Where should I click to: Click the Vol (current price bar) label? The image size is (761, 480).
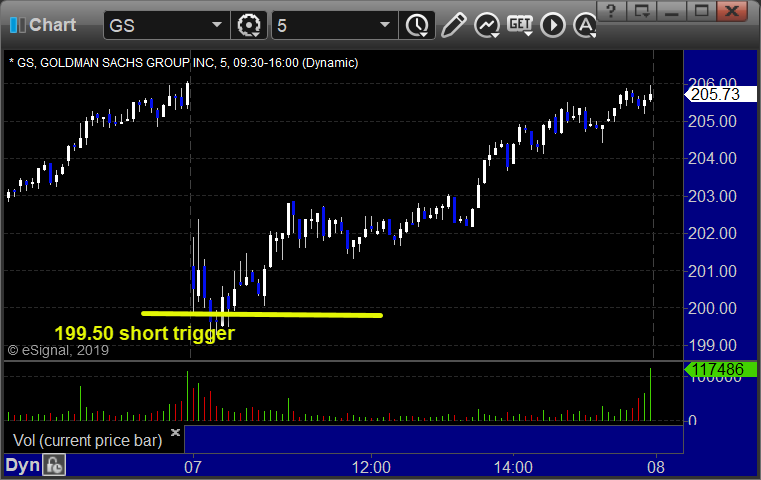(x=87, y=441)
